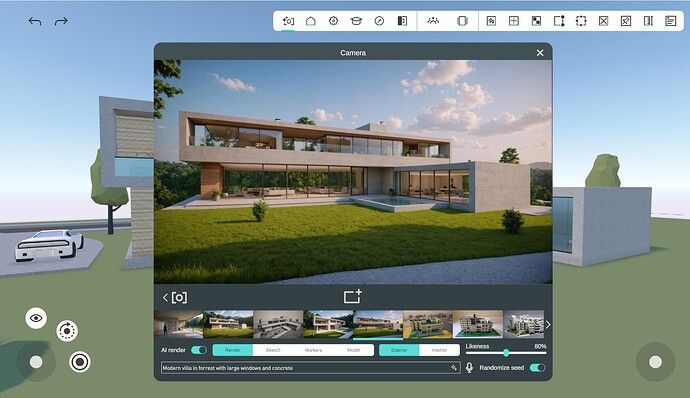
Task: Select the checkered square icon
Action: 536,21
